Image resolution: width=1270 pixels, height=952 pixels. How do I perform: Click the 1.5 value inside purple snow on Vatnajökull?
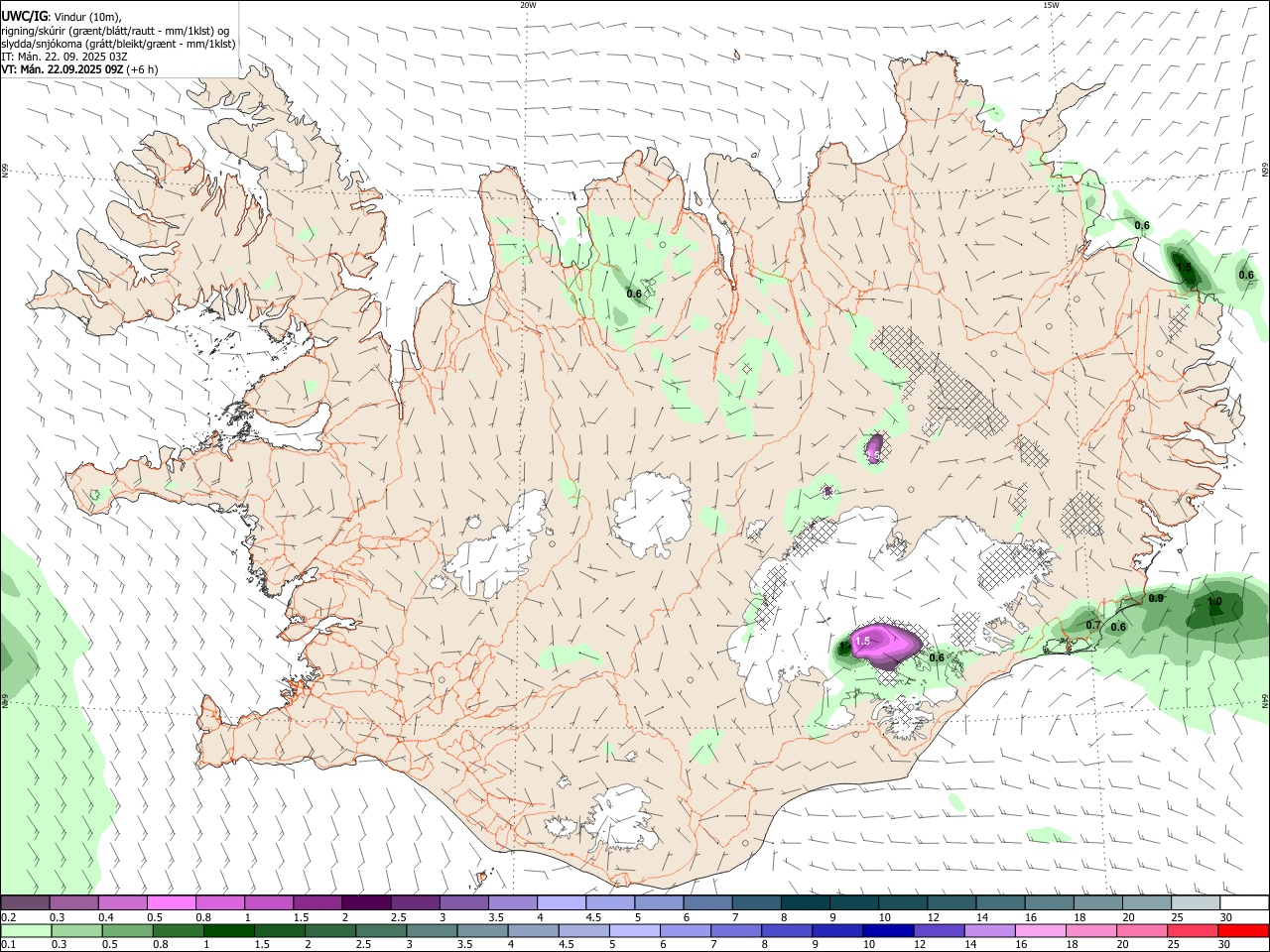tap(862, 642)
